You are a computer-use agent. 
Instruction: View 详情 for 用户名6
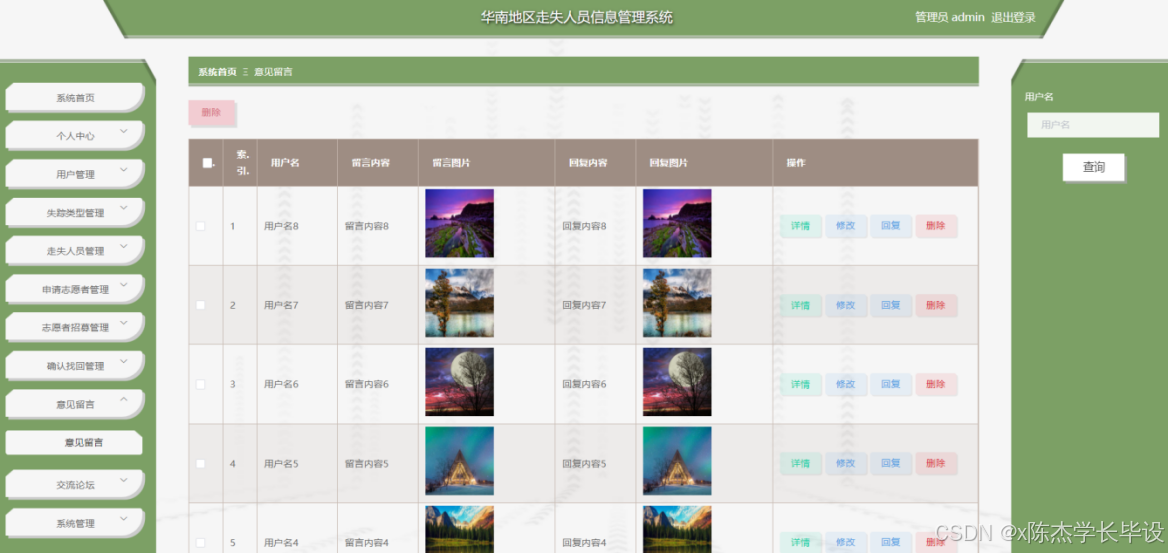(x=801, y=384)
